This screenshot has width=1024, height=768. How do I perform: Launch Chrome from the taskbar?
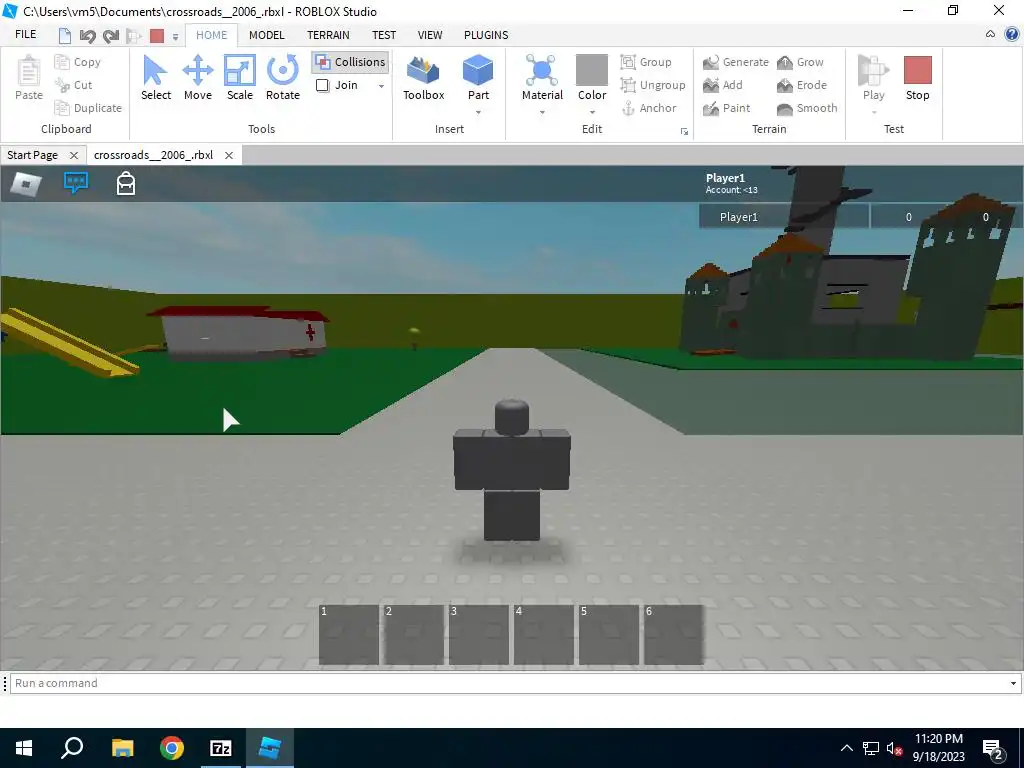click(172, 748)
